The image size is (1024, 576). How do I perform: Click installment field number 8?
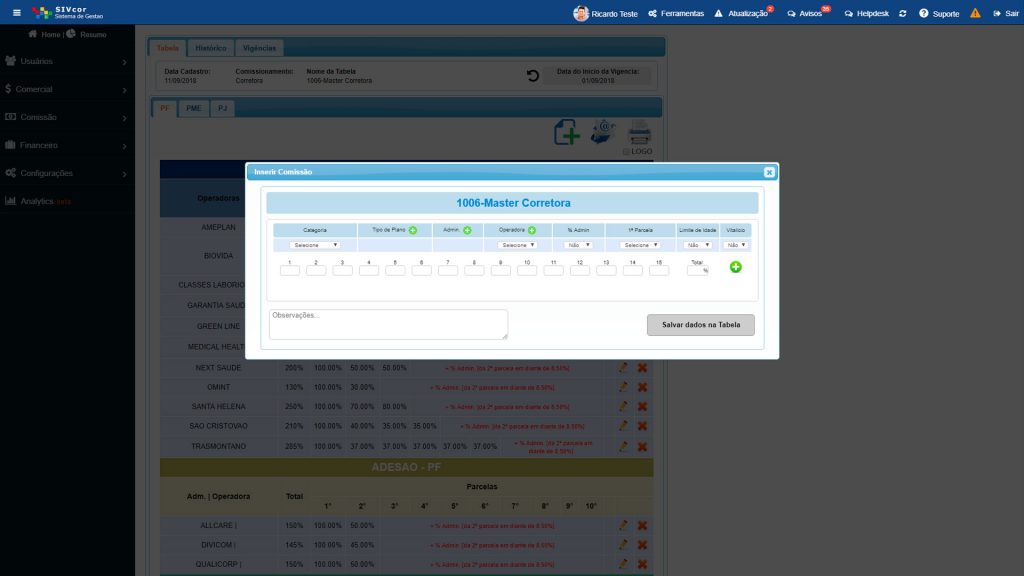(x=474, y=270)
